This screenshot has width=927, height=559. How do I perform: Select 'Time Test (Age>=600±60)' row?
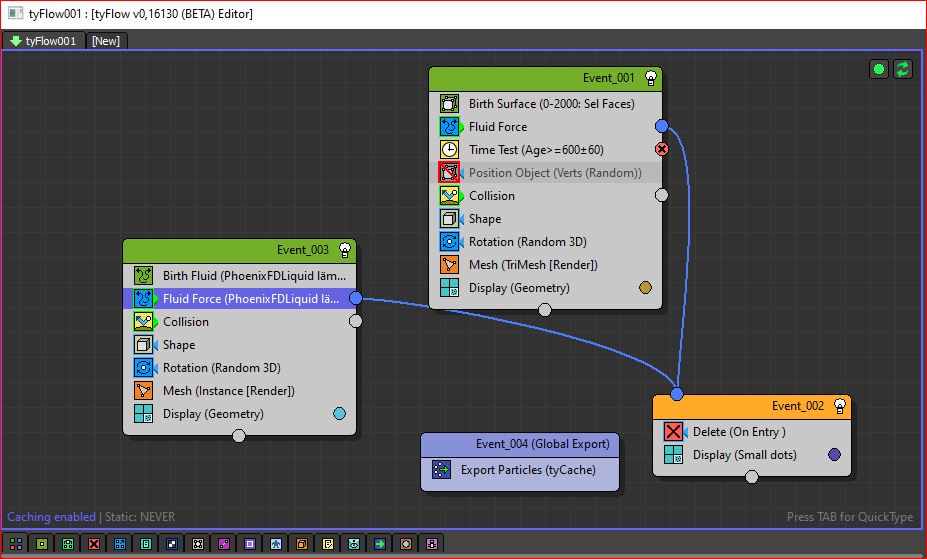[545, 150]
